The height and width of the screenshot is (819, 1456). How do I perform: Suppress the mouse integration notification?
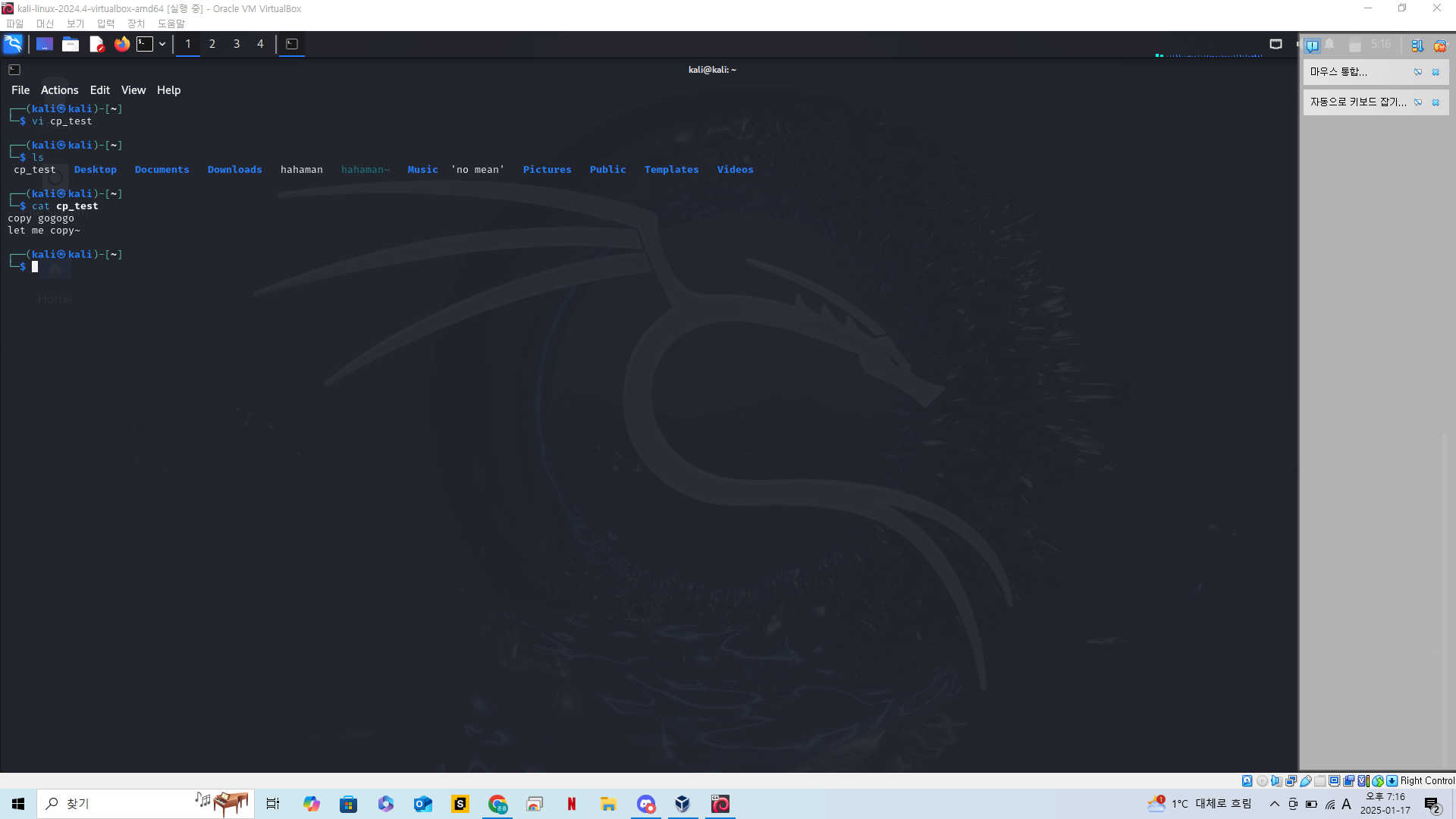pos(1417,72)
